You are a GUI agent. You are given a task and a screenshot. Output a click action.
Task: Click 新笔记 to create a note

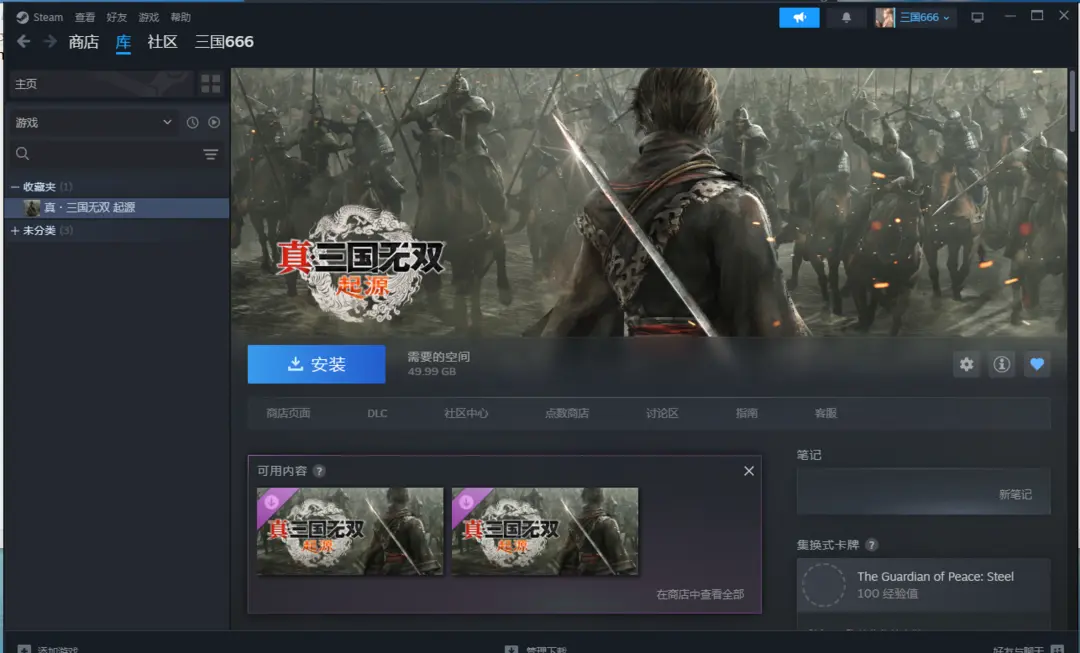[1015, 495]
